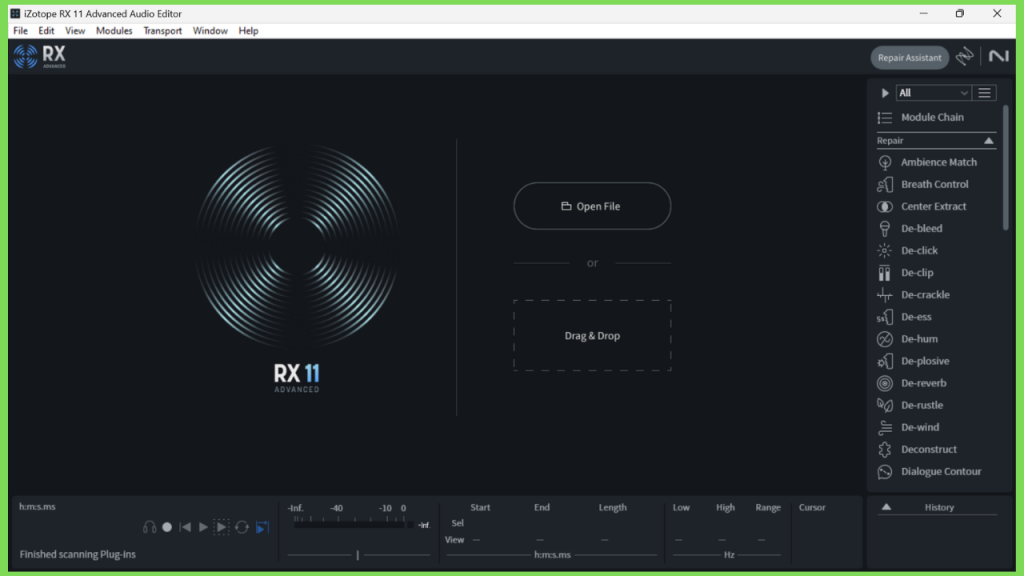
Task: Click the slider handle below the level meter
Action: (x=357, y=554)
